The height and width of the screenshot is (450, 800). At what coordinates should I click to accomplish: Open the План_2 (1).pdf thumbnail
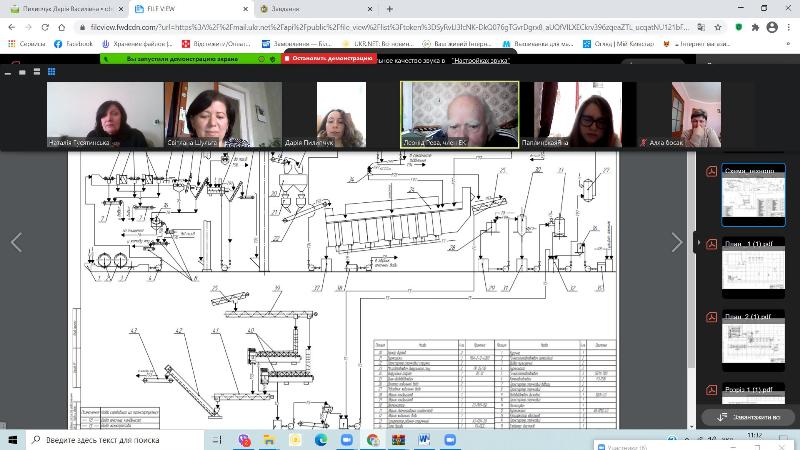pyautogui.click(x=753, y=340)
